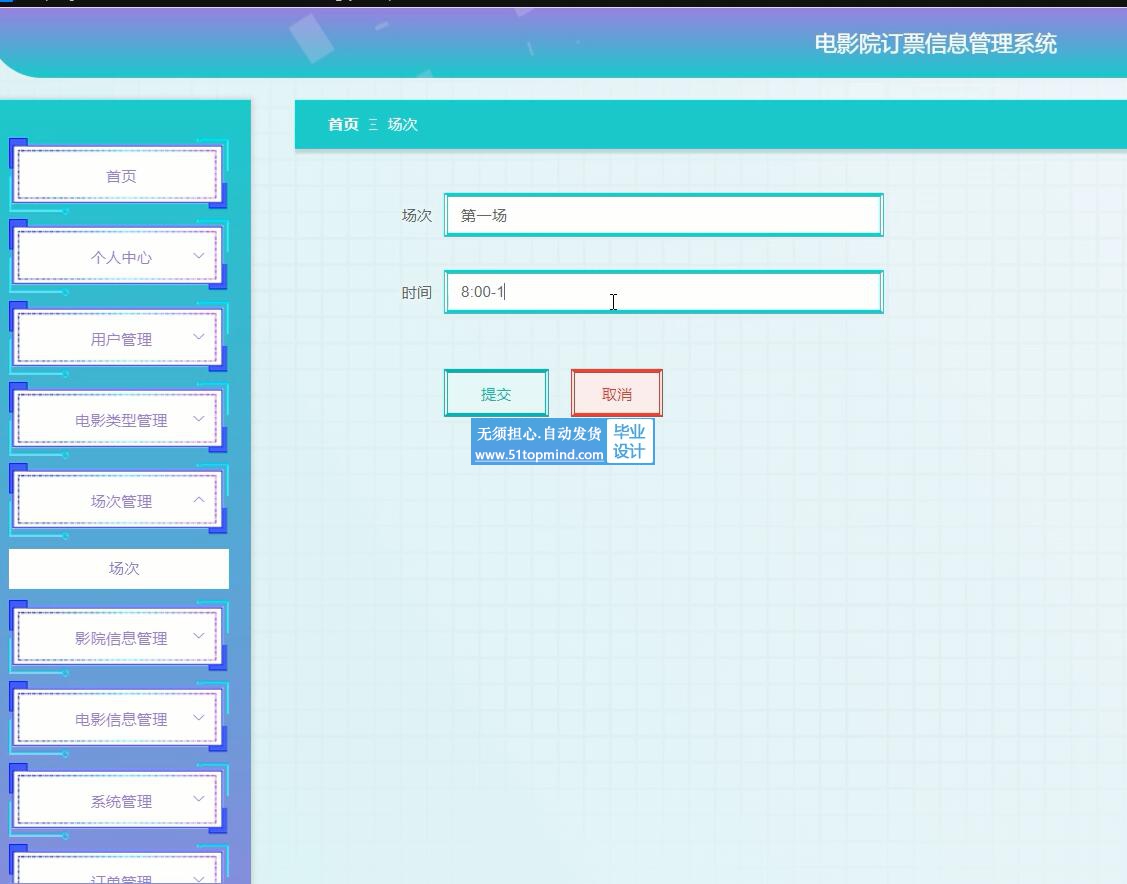Focus the 场次 input containing 第一场

coord(663,215)
